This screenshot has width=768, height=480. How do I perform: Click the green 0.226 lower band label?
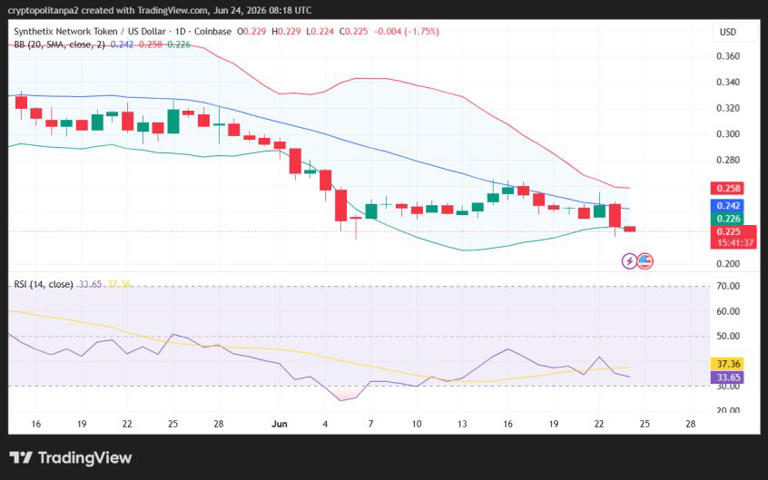pos(727,218)
